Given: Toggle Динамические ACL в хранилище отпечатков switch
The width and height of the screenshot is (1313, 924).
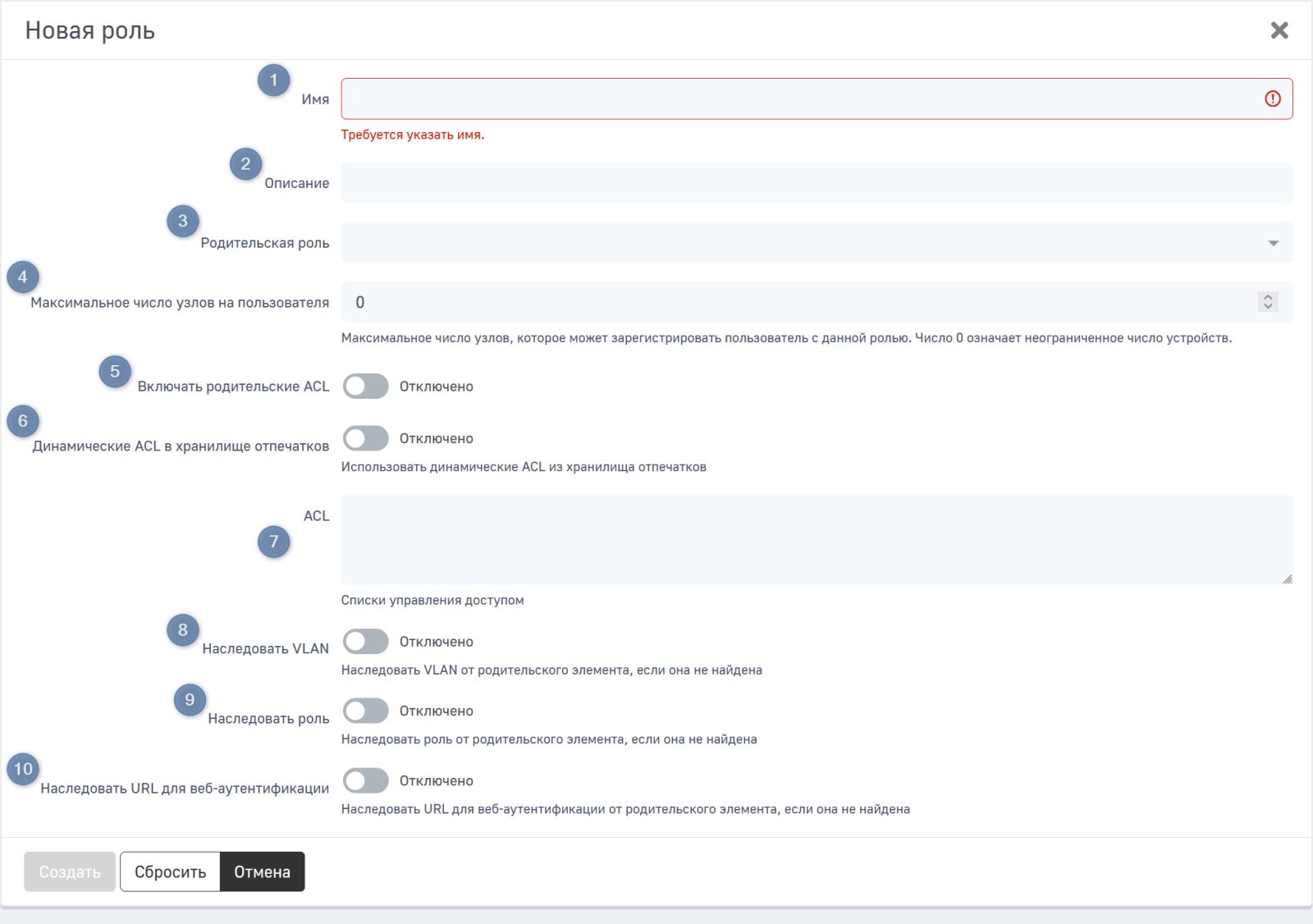Looking at the screenshot, I should point(366,438).
